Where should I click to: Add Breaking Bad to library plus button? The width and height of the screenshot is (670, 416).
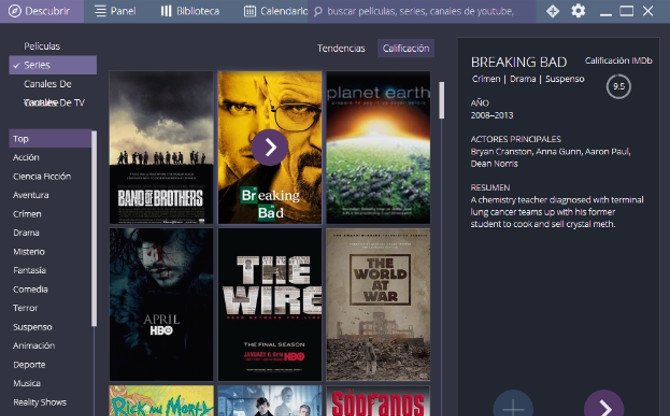[x=513, y=404]
